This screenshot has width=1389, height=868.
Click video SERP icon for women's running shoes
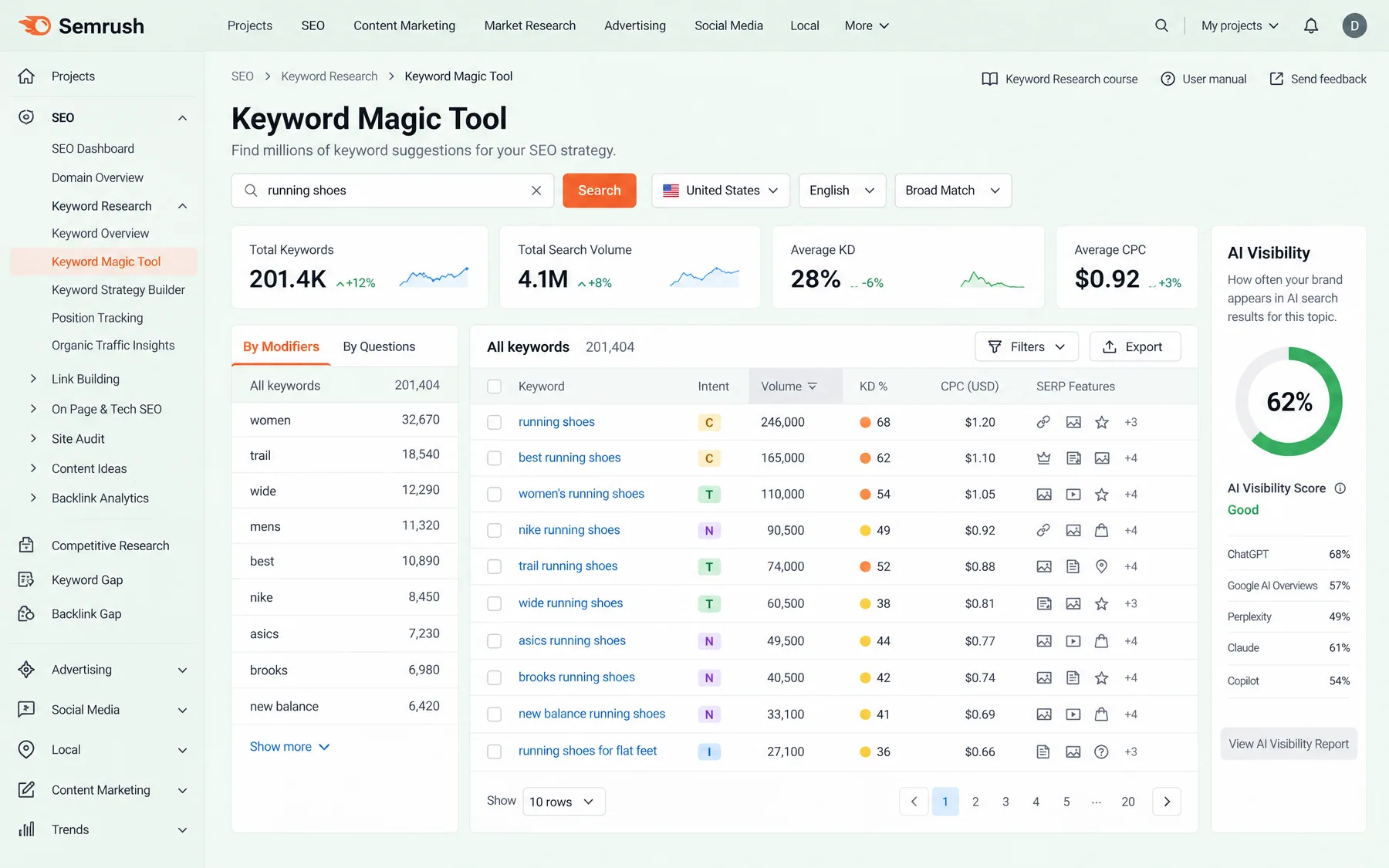[x=1073, y=495]
